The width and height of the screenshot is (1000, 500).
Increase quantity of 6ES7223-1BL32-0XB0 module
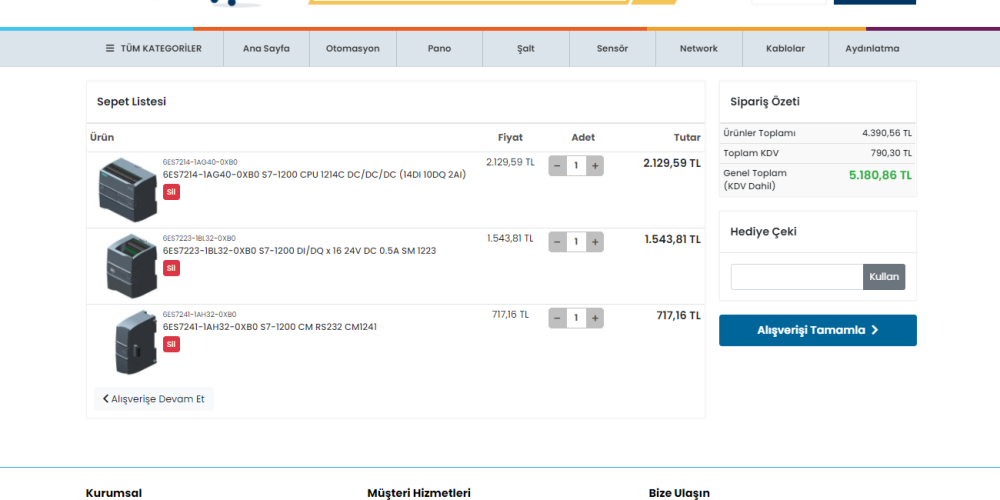pyautogui.click(x=595, y=242)
